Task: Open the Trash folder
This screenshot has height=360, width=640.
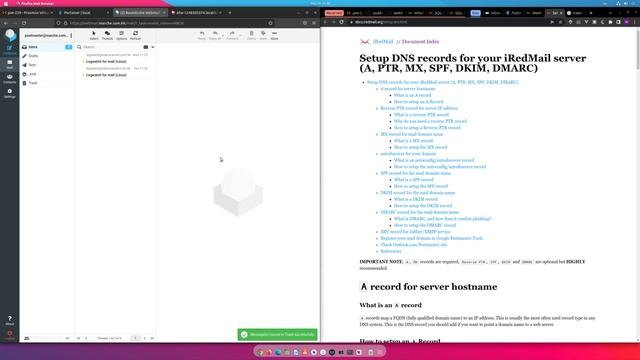Action: (x=47, y=83)
